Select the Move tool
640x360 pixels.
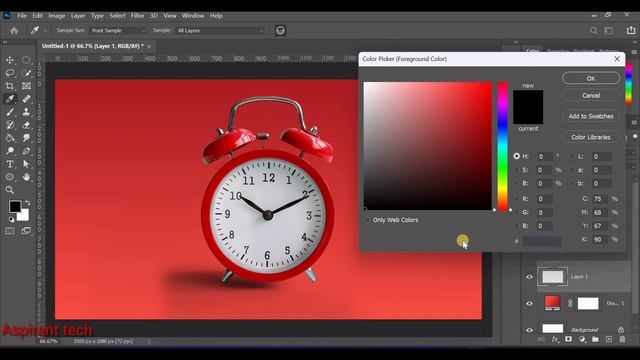coord(10,60)
